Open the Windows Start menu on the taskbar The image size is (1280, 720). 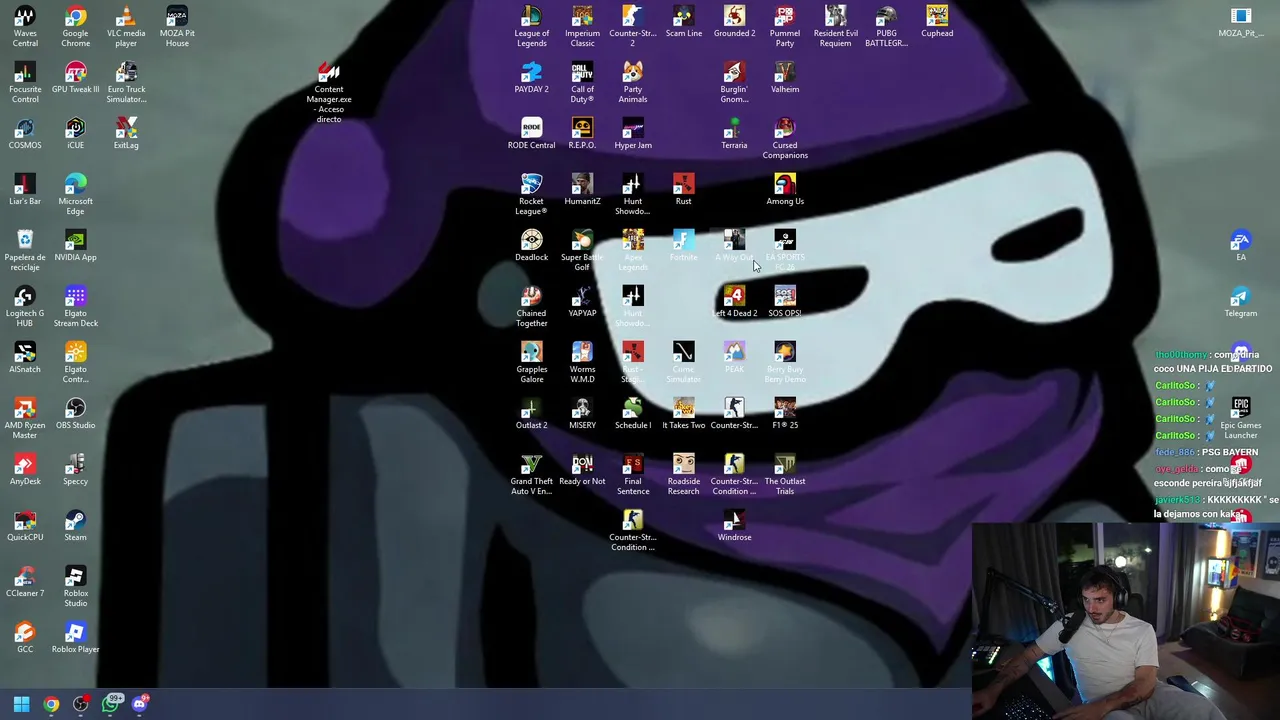(x=21, y=705)
